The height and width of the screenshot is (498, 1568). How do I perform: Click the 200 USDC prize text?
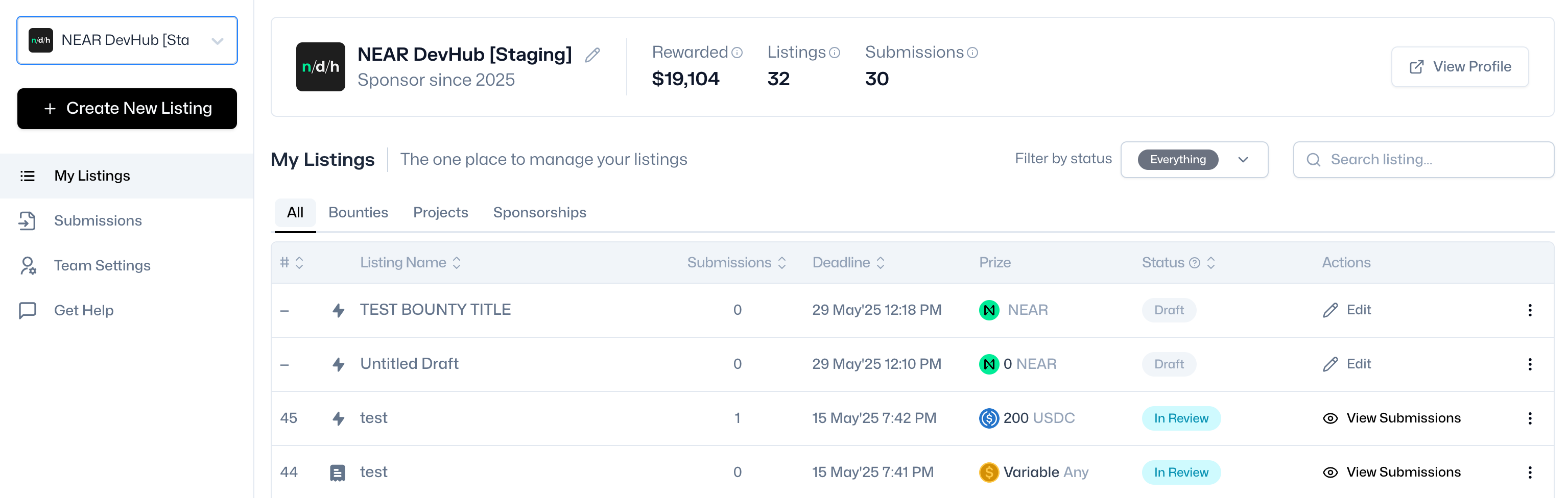[x=1038, y=418]
